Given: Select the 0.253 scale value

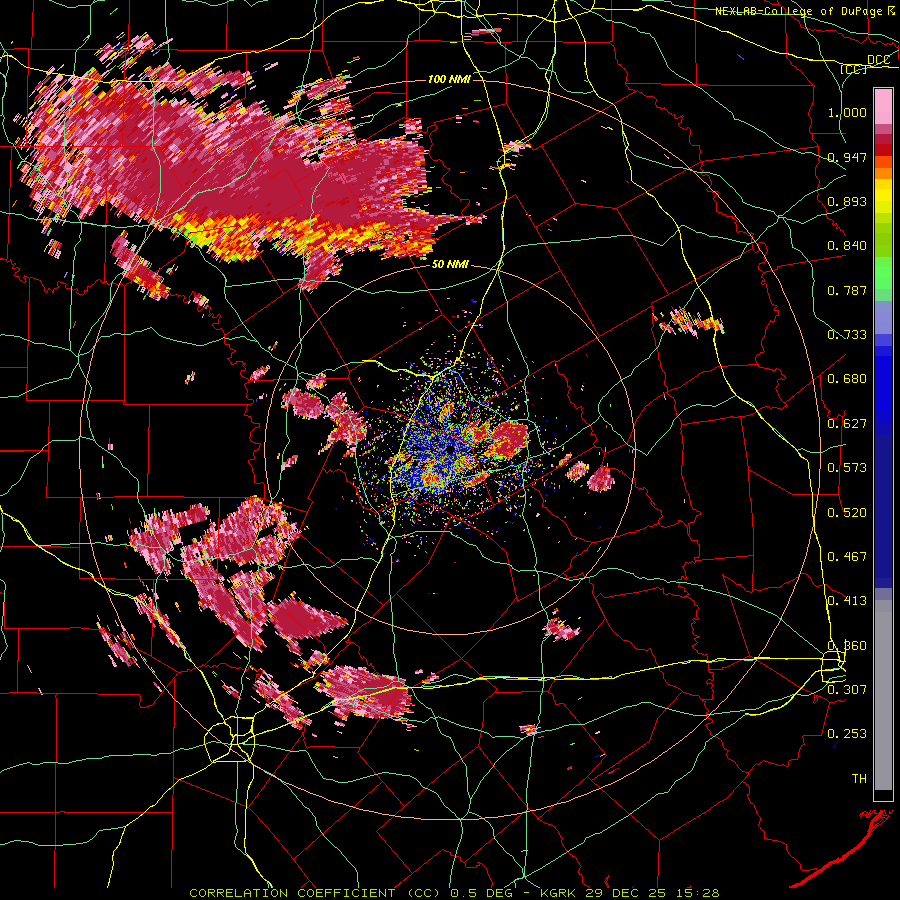Looking at the screenshot, I should 847,734.
